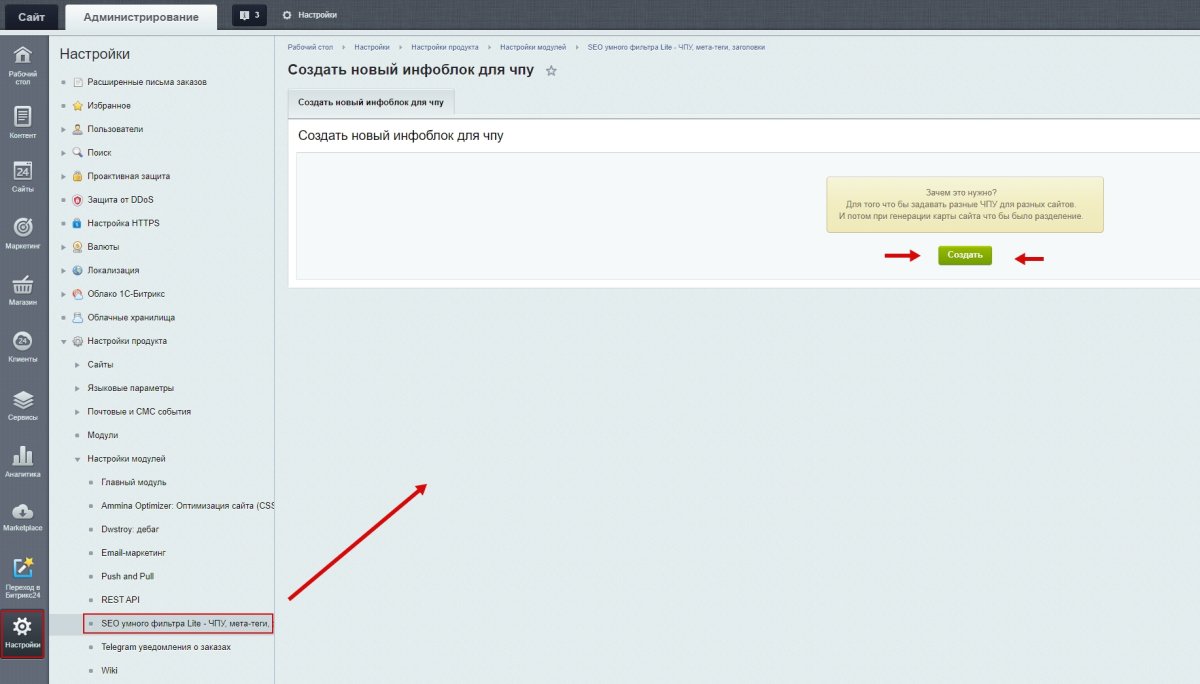Select the Создать новый инфоблок для чпу tab
Image resolution: width=1200 pixels, height=684 pixels.
tap(371, 102)
